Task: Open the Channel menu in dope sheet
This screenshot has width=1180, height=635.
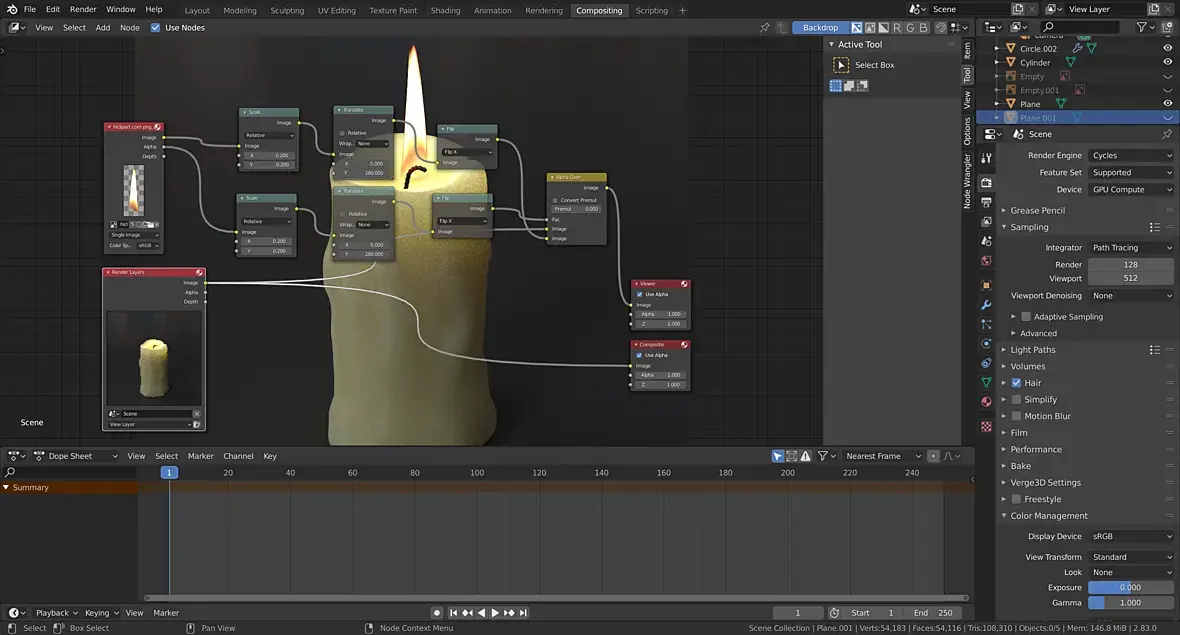Action: click(x=238, y=456)
